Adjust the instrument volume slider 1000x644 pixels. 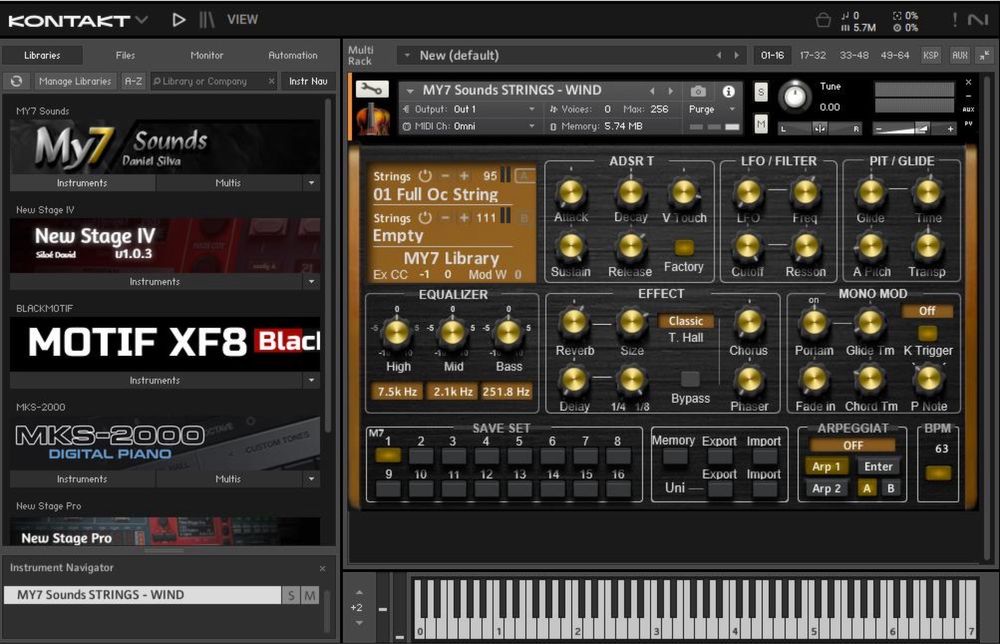(913, 129)
